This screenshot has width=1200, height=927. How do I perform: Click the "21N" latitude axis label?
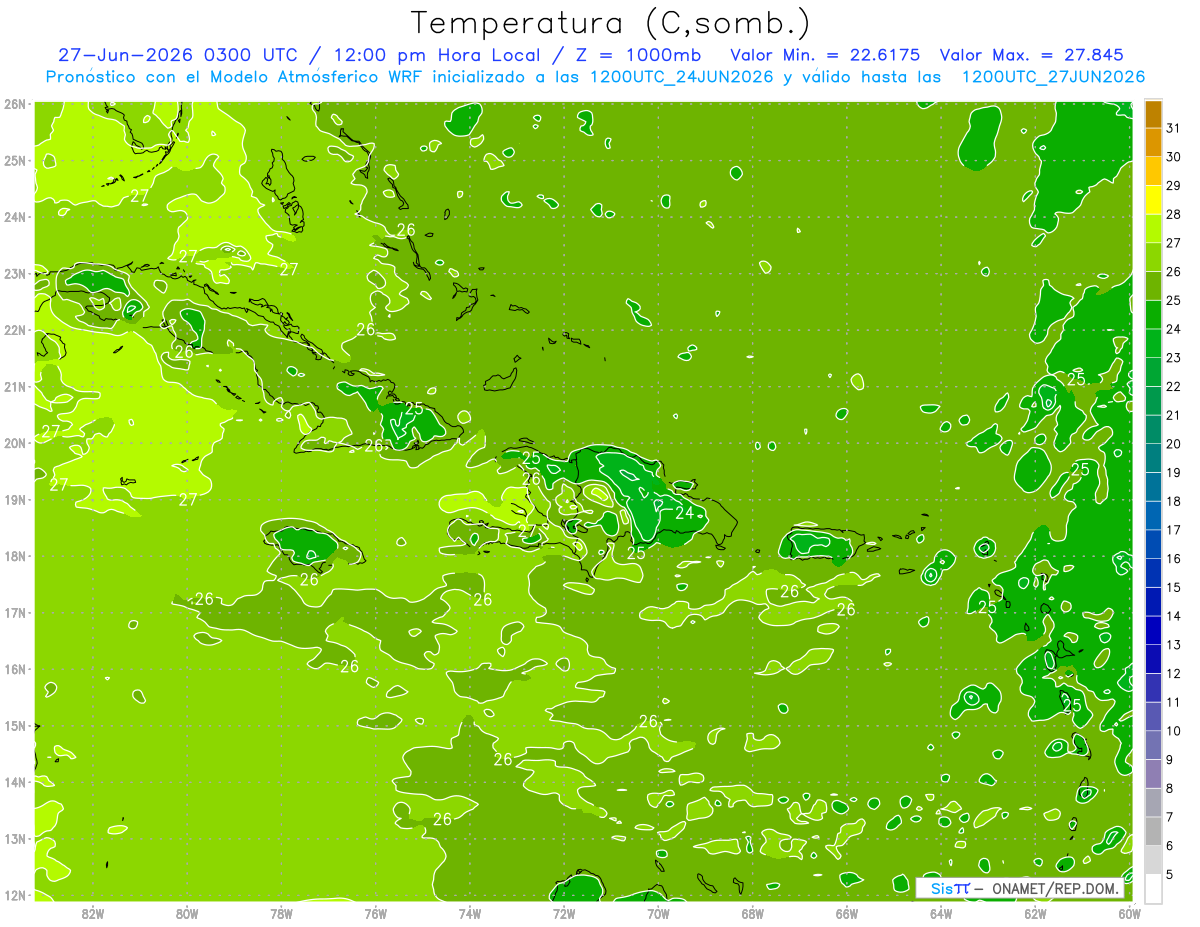click(14, 387)
